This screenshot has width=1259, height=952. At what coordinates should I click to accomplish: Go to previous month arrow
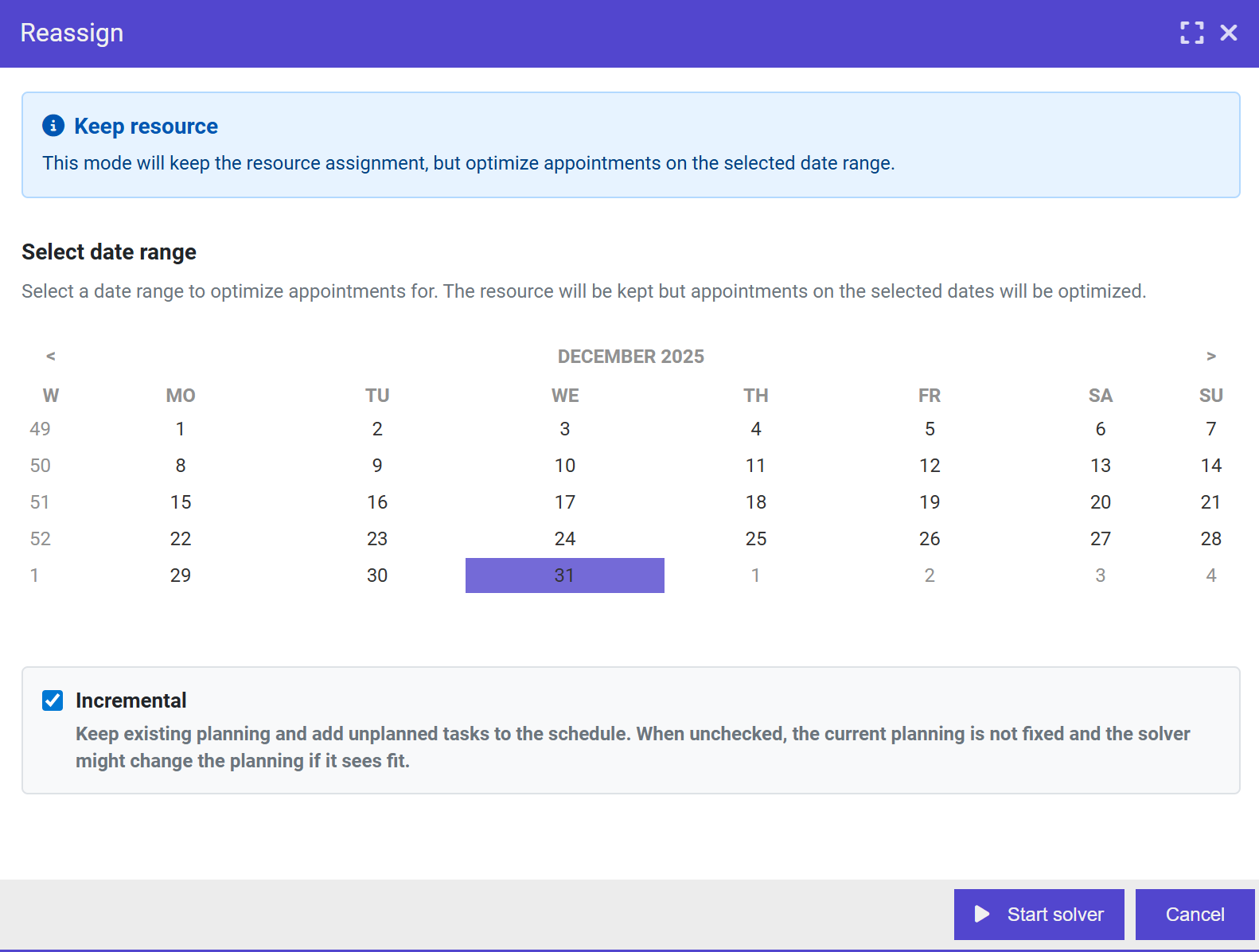click(x=50, y=356)
